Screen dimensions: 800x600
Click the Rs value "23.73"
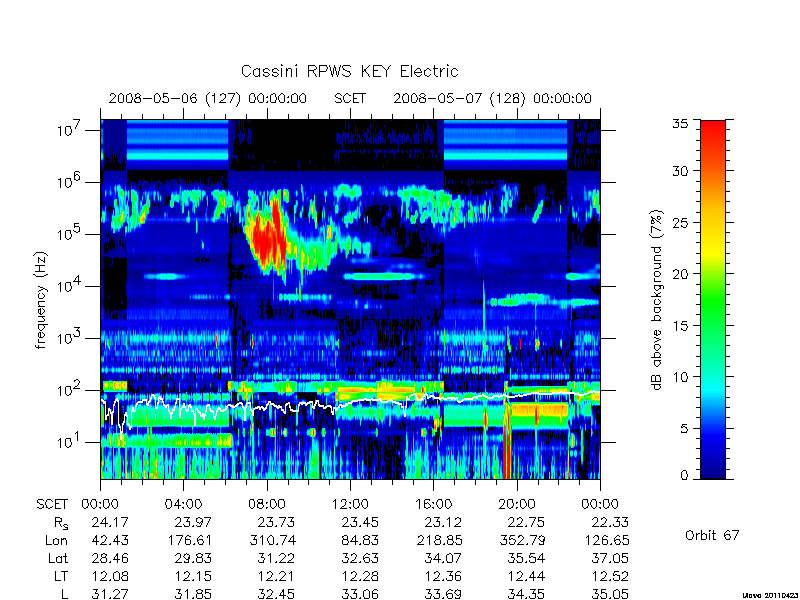coord(276,522)
